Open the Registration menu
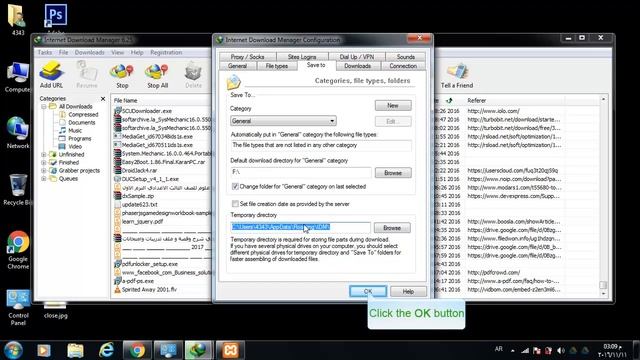 coord(166,53)
